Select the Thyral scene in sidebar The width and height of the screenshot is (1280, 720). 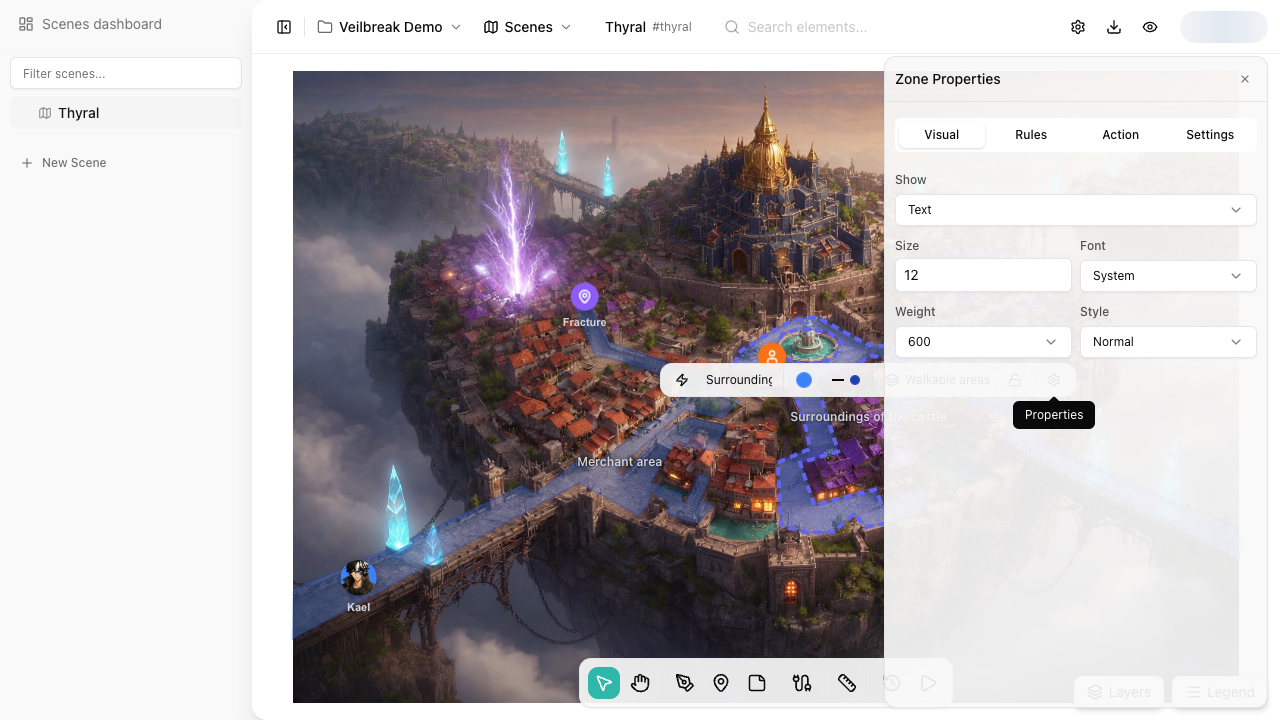click(x=126, y=113)
